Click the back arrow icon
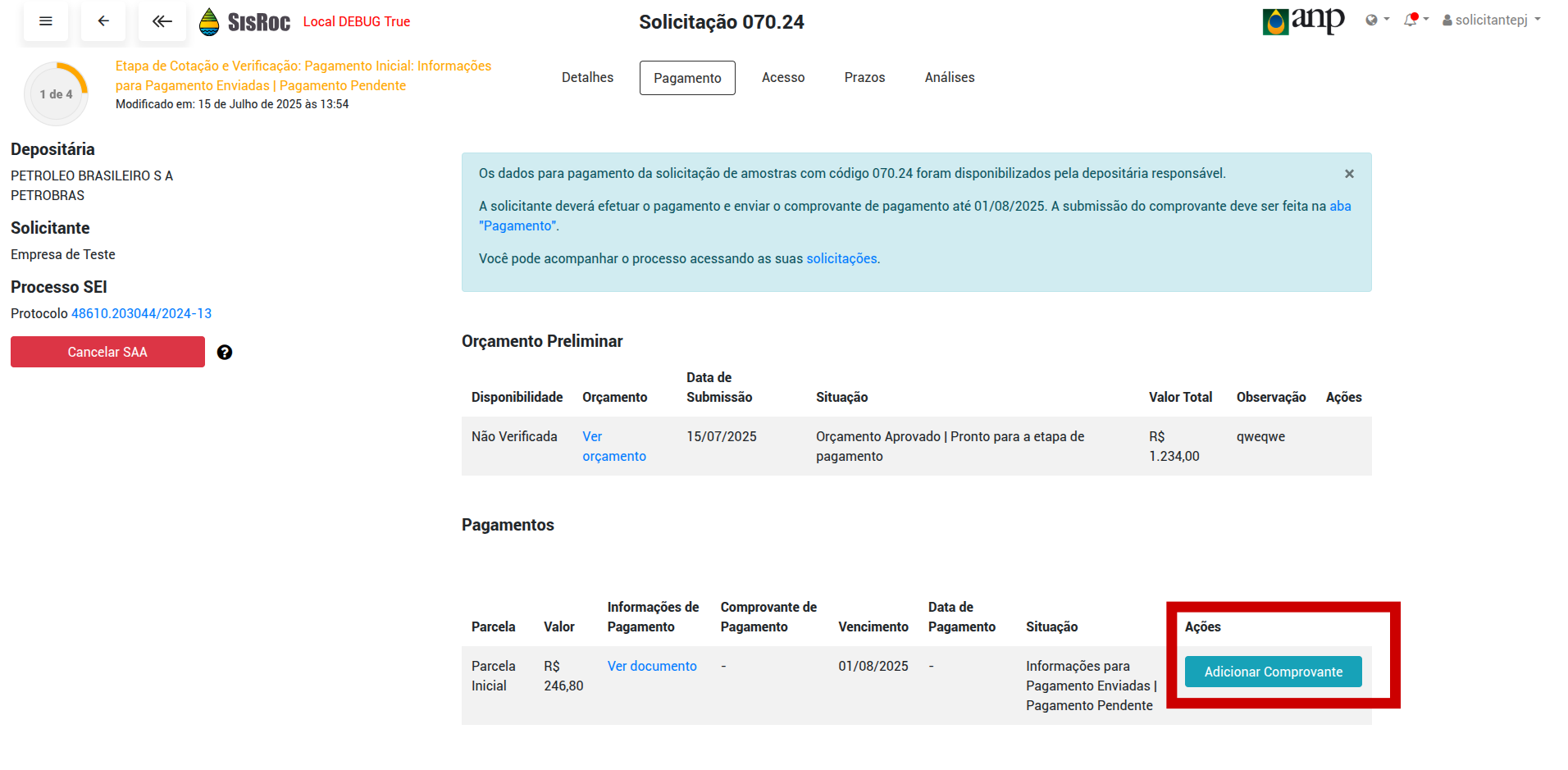1568x770 pixels. coord(103,21)
